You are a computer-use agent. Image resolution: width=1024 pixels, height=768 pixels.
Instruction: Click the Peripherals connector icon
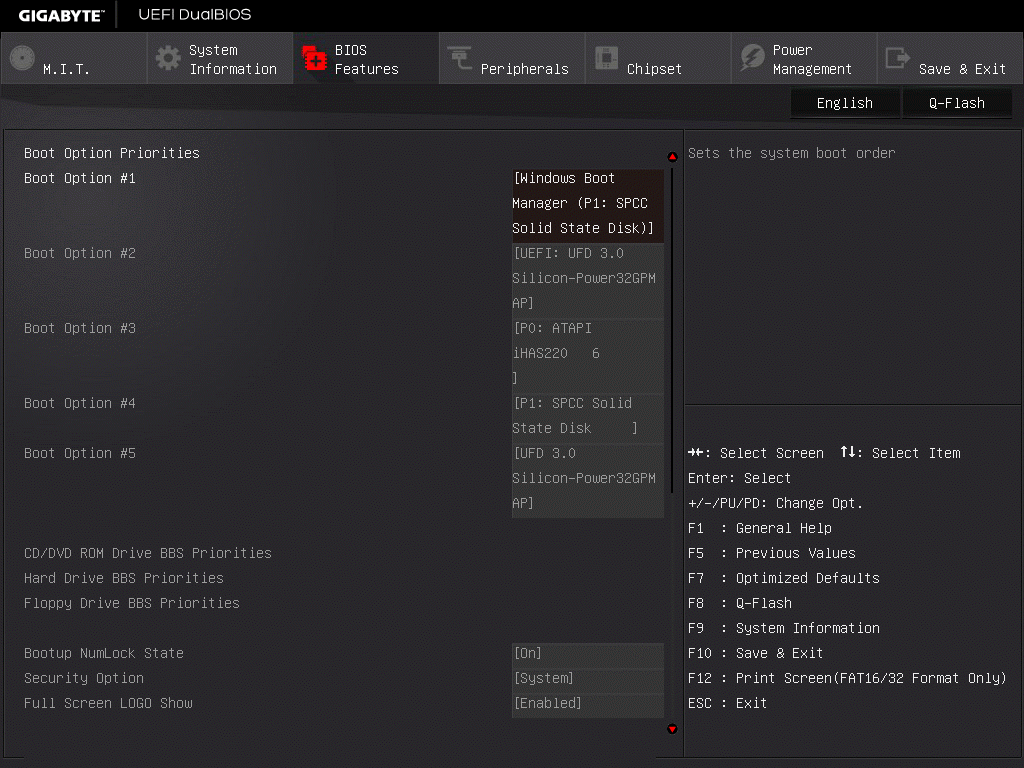coord(460,57)
